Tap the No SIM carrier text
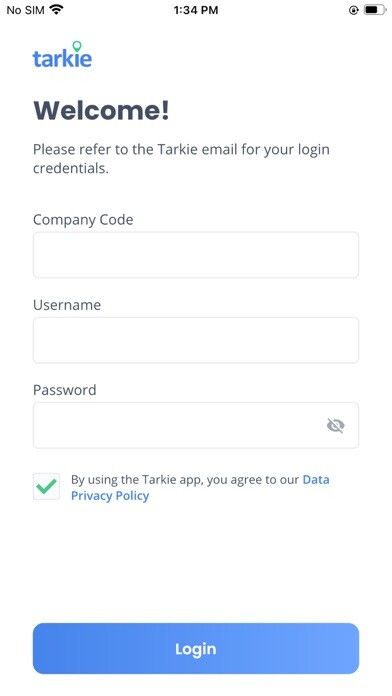 click(25, 10)
